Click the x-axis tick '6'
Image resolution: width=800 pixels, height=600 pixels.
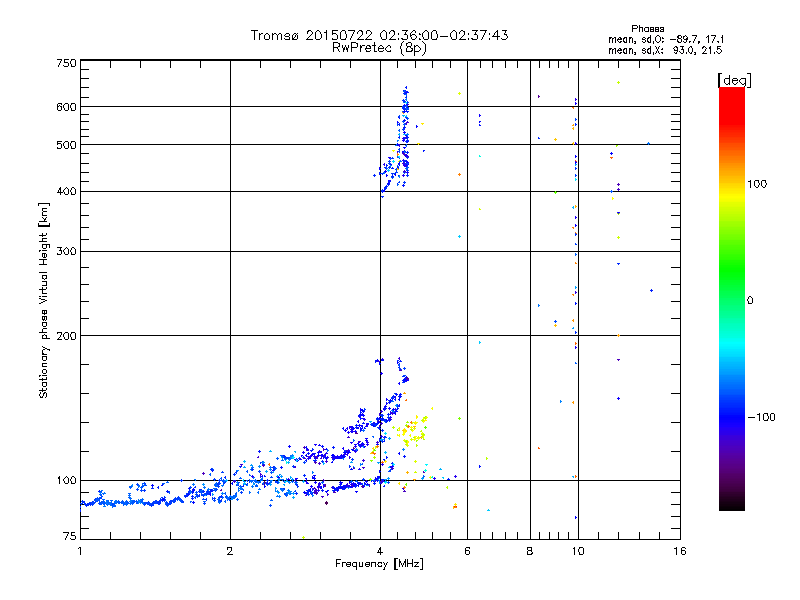point(467,551)
